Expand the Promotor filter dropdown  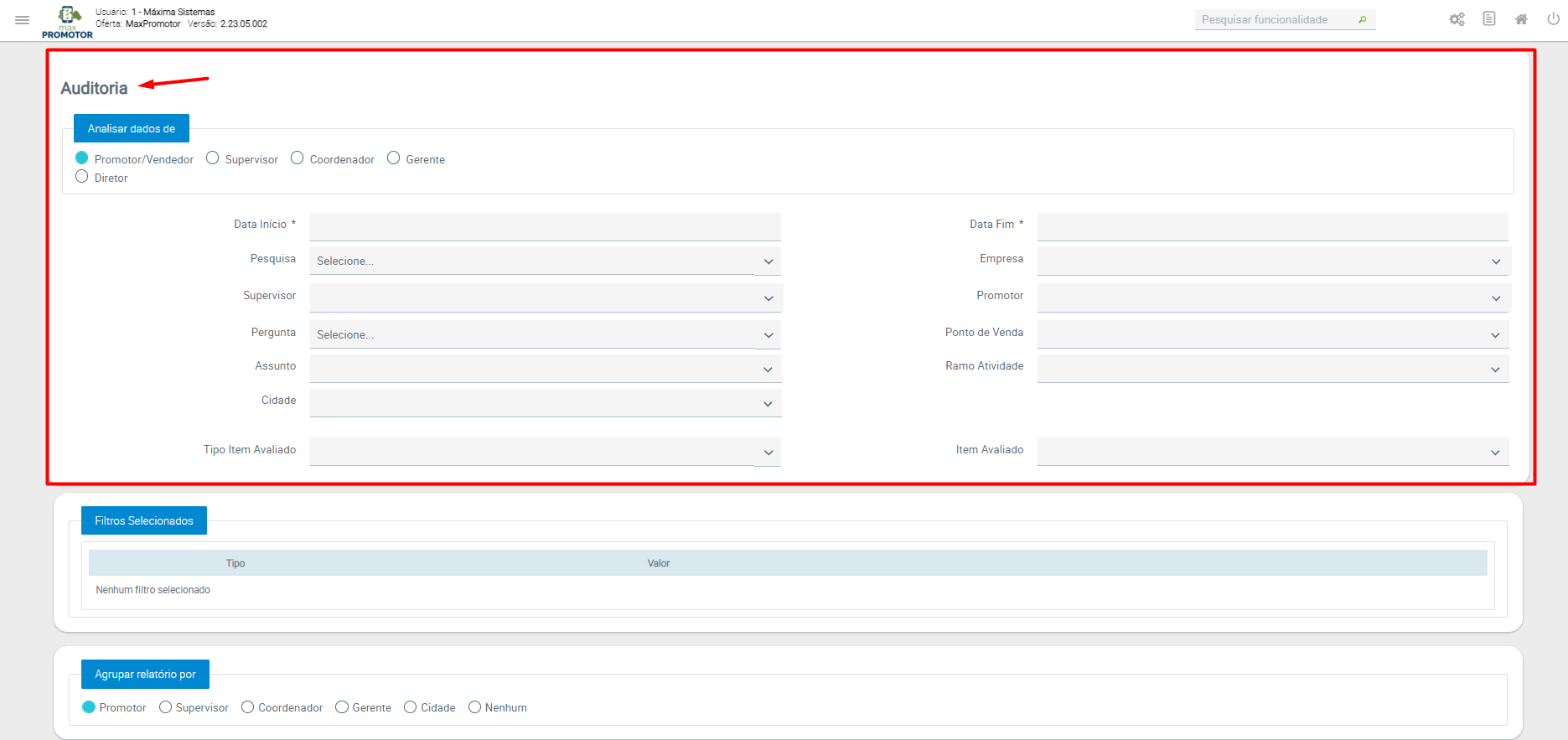(x=1273, y=298)
